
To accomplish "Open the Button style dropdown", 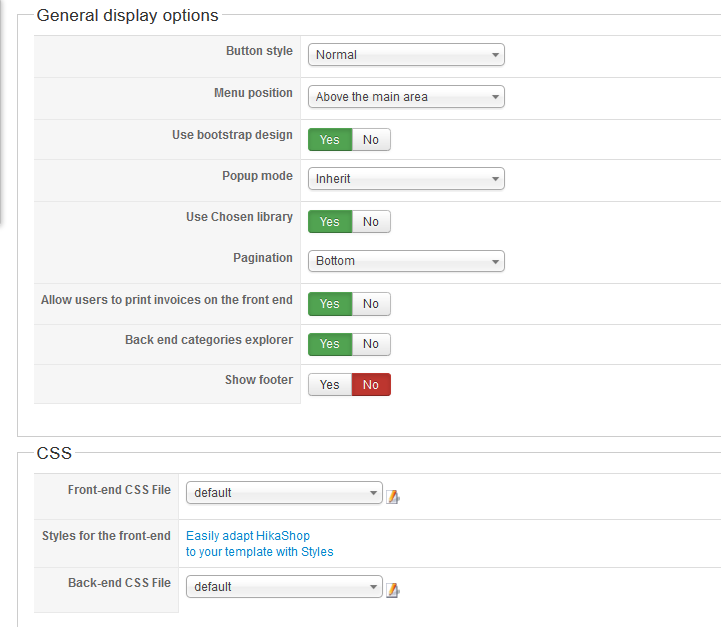I will (x=406, y=55).
